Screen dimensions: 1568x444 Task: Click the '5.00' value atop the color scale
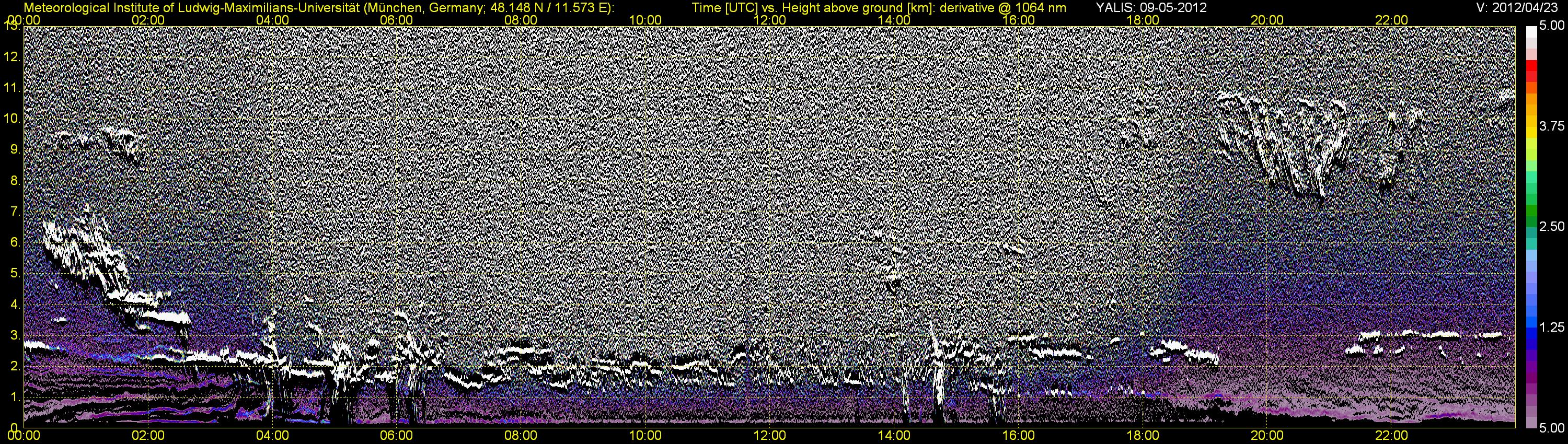point(1552,26)
